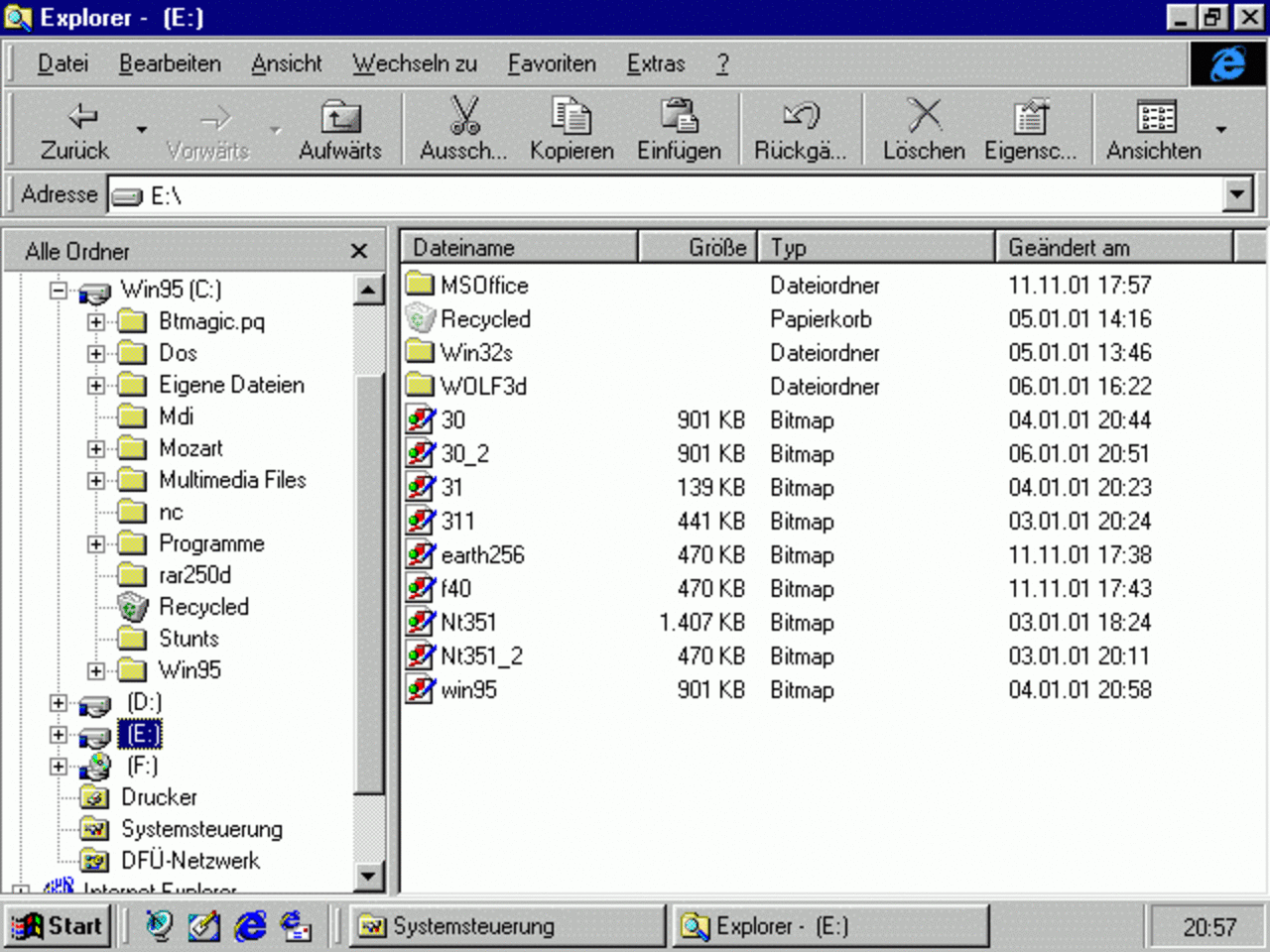Open the Ansicht menu
The width and height of the screenshot is (1270, 952).
[x=287, y=63]
